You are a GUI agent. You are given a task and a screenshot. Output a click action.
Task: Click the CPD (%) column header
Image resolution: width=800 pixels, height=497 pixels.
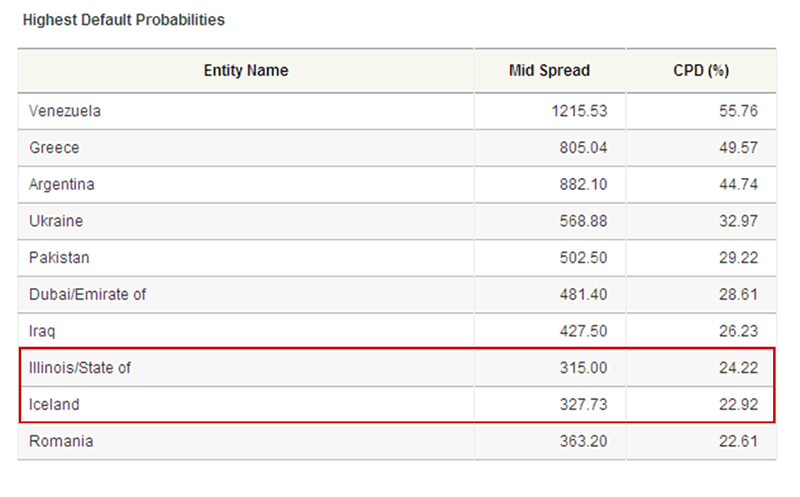click(x=701, y=71)
